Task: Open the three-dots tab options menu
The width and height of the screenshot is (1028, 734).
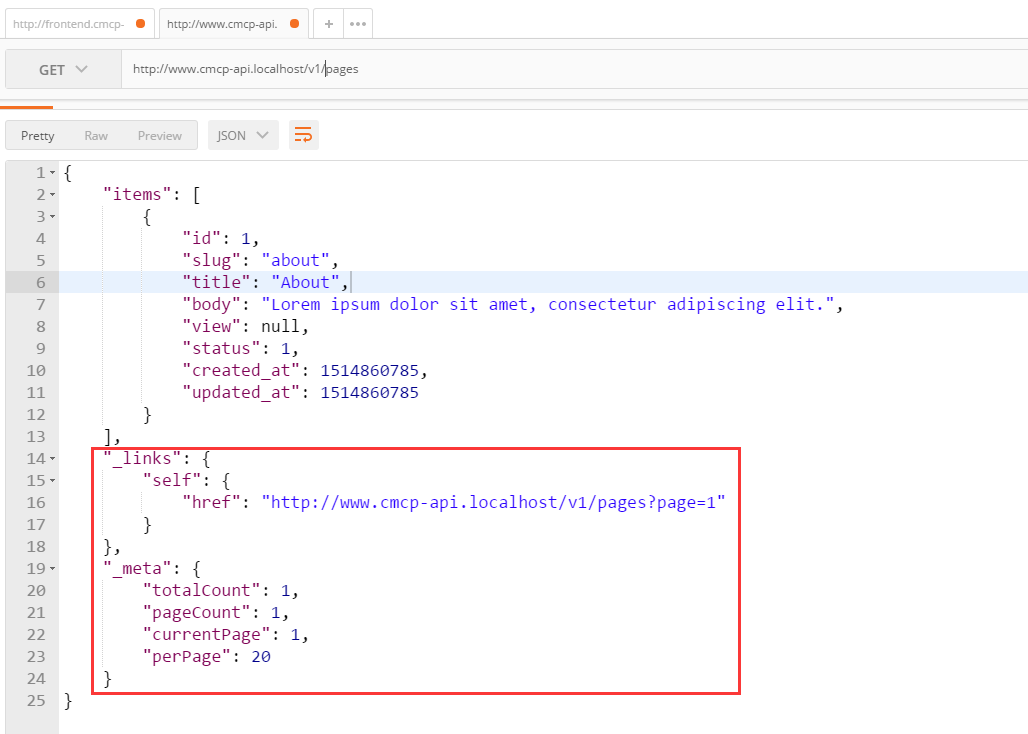Action: (358, 24)
